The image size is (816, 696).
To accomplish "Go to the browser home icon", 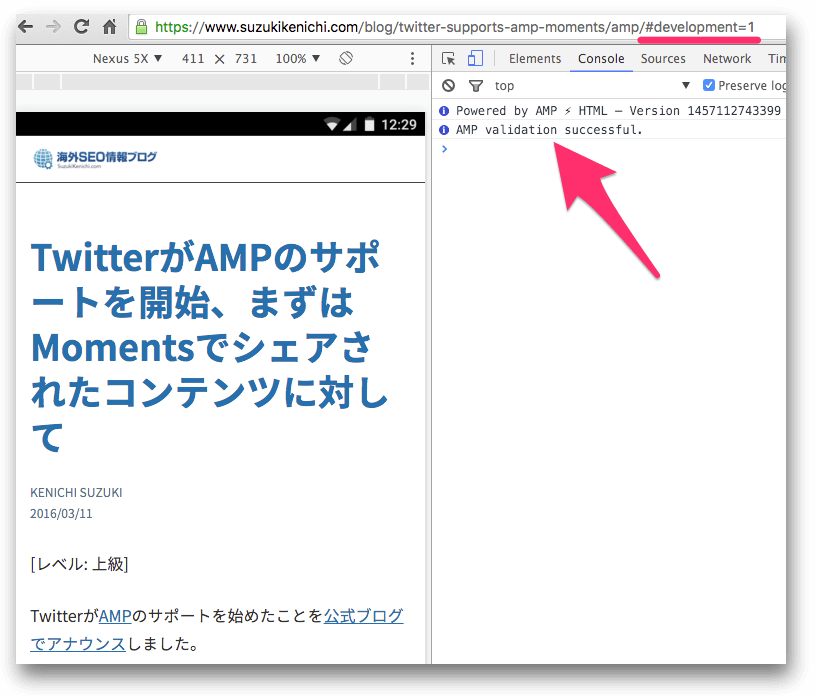I will (x=109, y=27).
